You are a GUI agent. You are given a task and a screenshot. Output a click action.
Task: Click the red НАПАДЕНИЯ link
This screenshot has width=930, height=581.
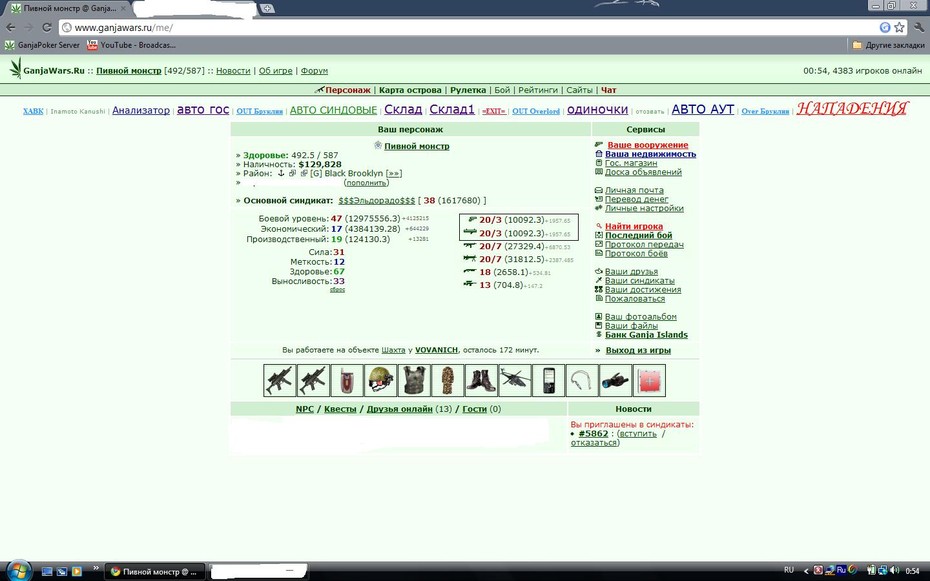click(852, 108)
